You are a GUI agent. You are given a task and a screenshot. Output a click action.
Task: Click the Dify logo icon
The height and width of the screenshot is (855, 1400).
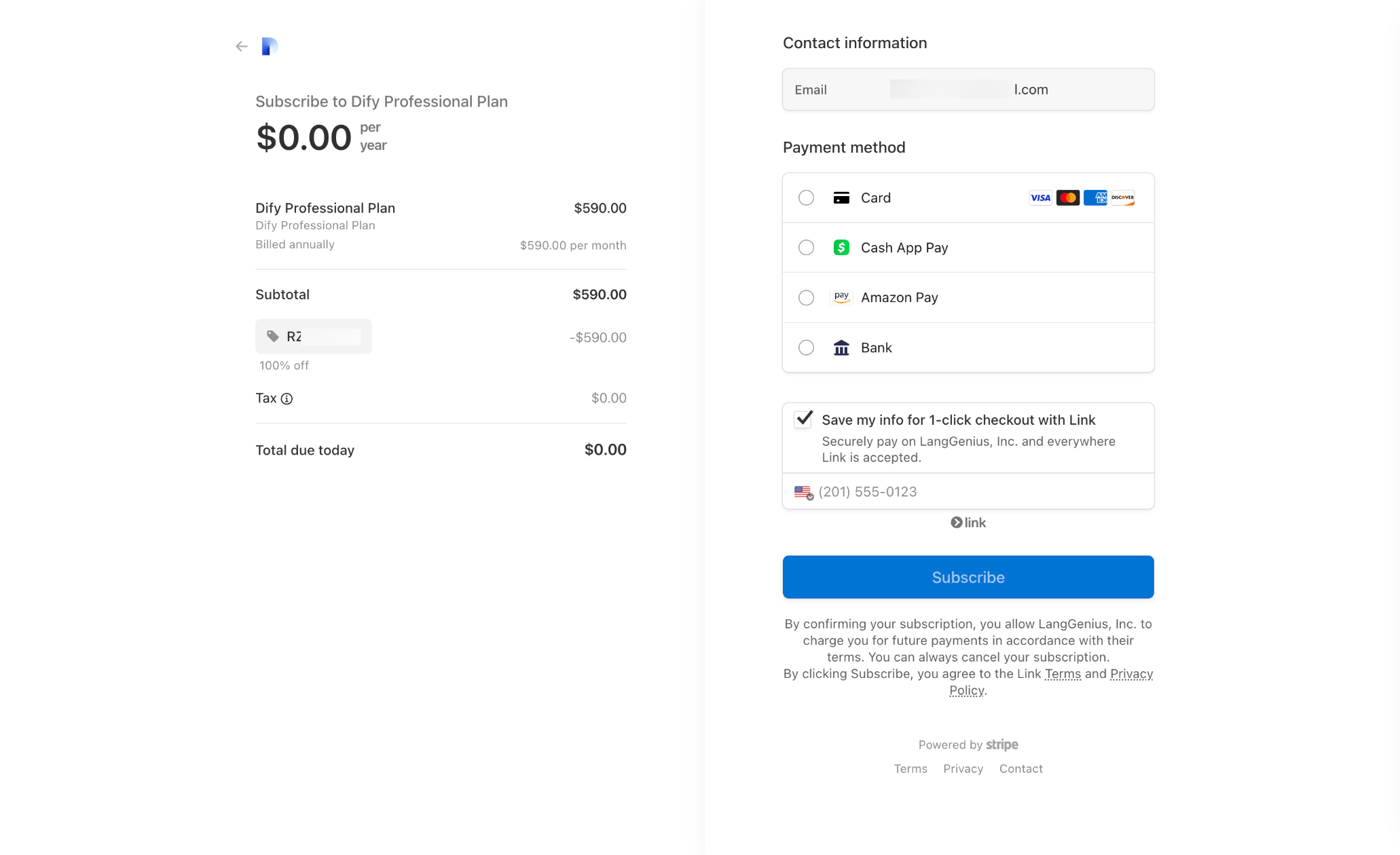point(270,46)
